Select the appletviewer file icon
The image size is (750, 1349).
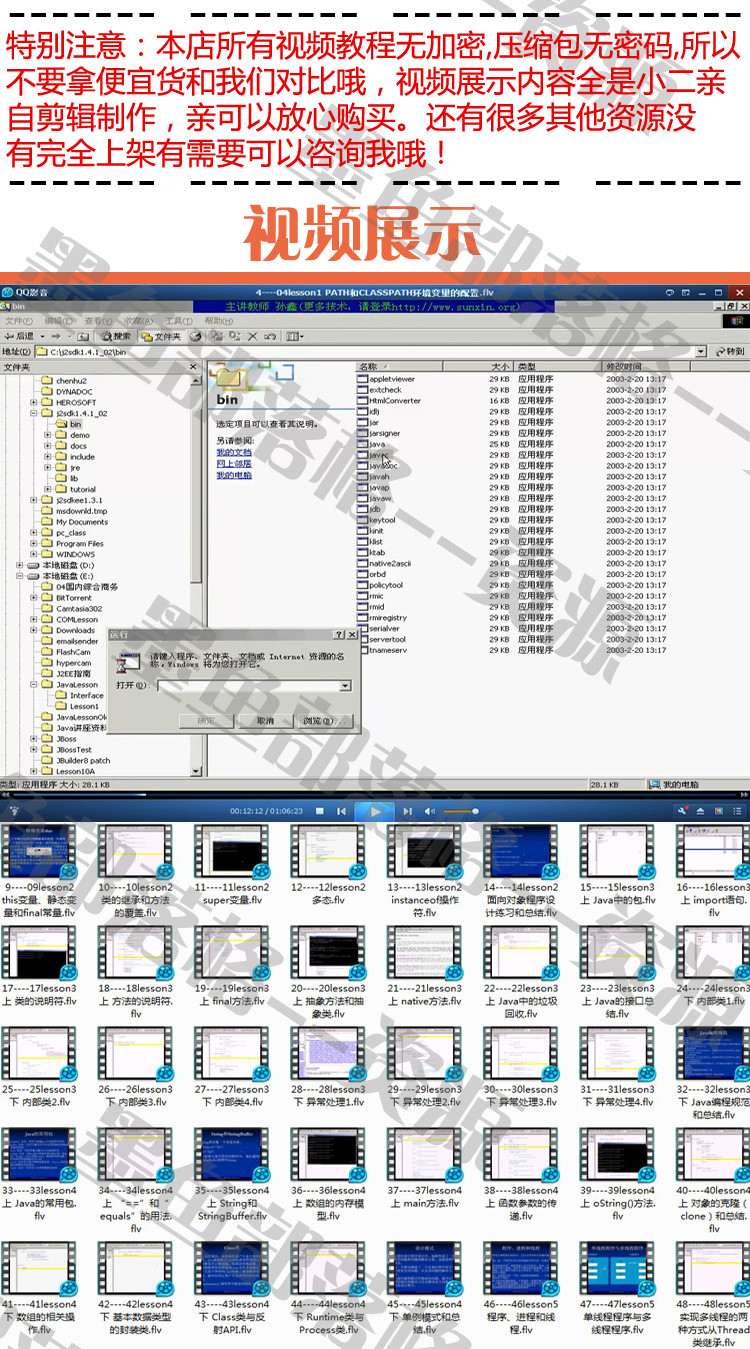pyautogui.click(x=363, y=379)
